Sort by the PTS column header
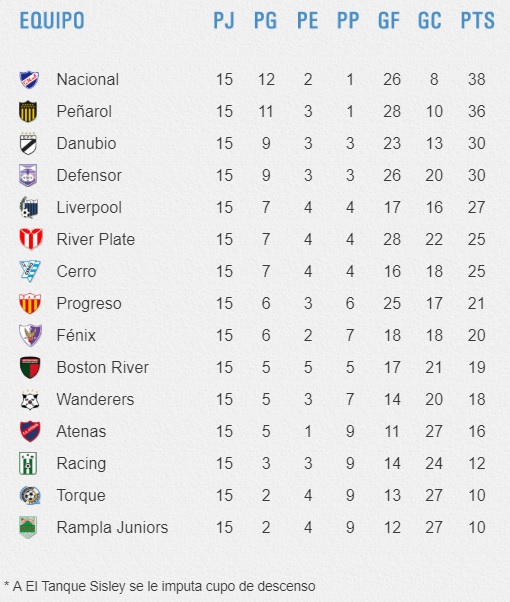The image size is (510, 602). [x=477, y=20]
